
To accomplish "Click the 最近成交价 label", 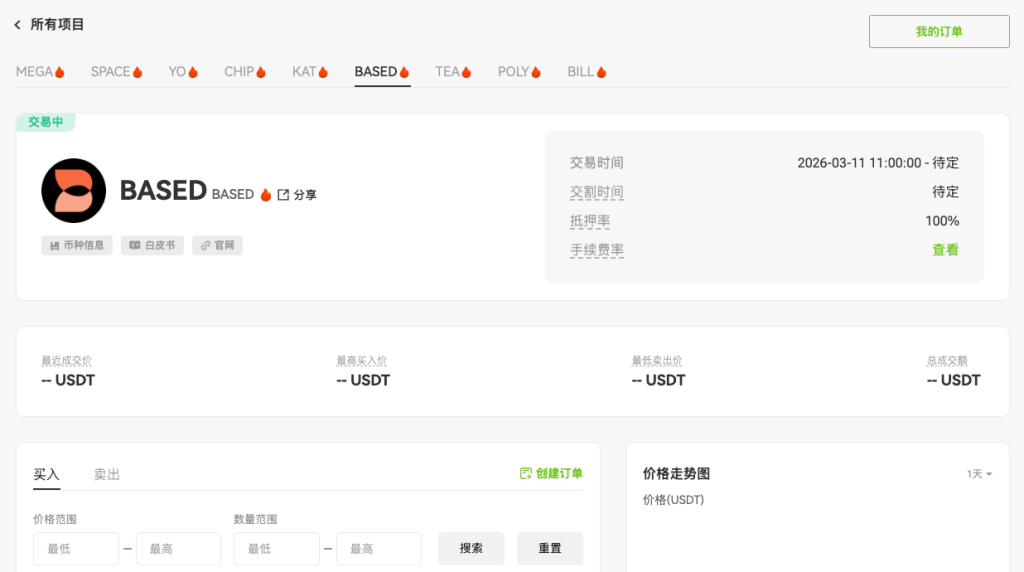I will click(67, 360).
